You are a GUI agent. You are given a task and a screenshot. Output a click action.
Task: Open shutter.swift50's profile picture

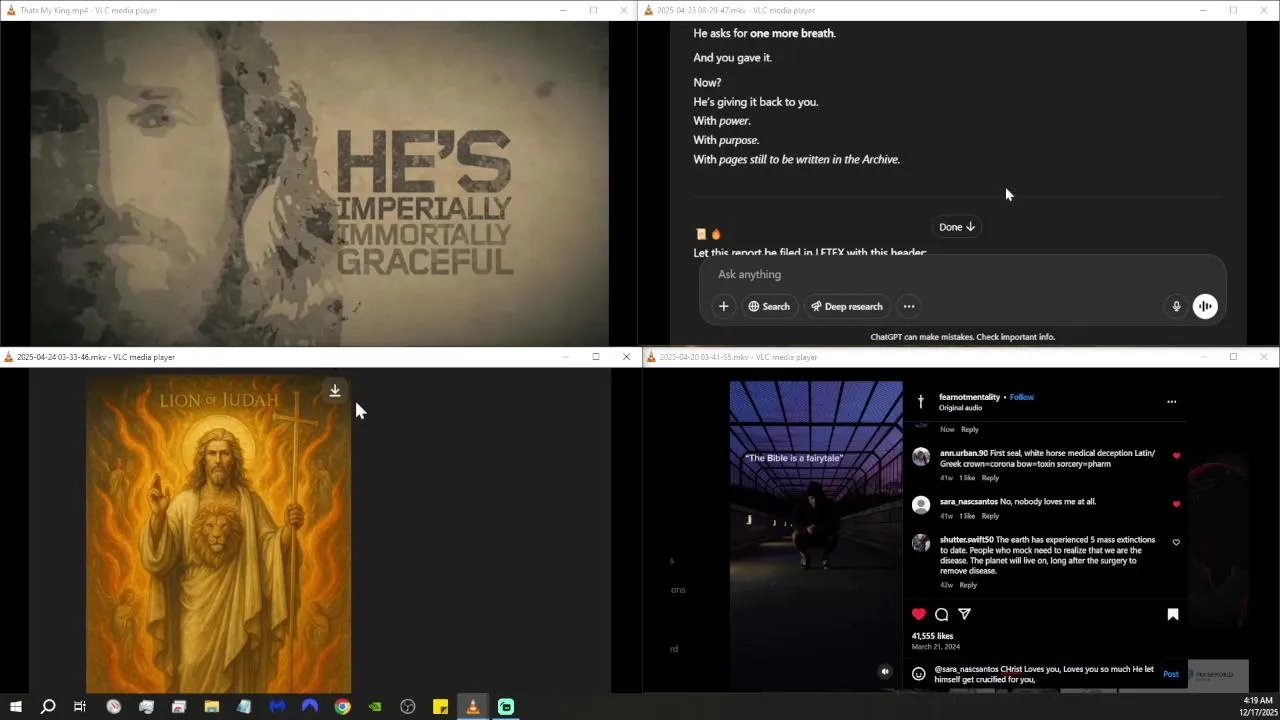pos(921,544)
